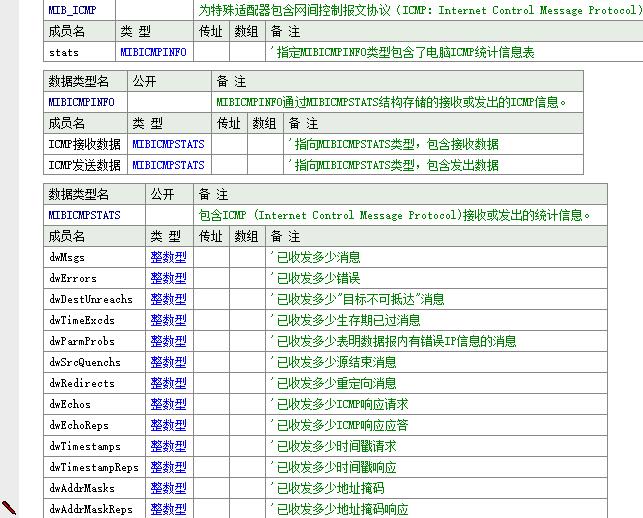643x518 pixels.
Task: Click the remark '已收发多少ICMP响应请求'
Action: point(339,404)
